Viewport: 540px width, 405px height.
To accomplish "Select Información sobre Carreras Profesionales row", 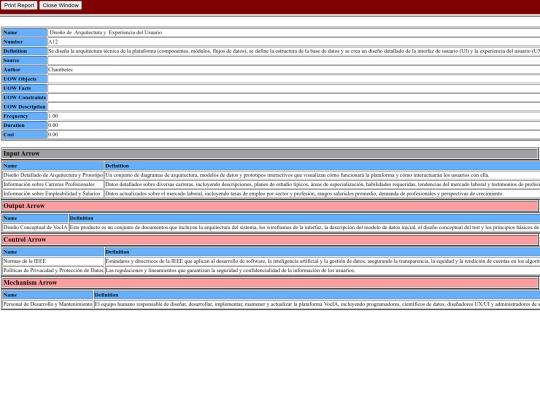I will (271, 185).
